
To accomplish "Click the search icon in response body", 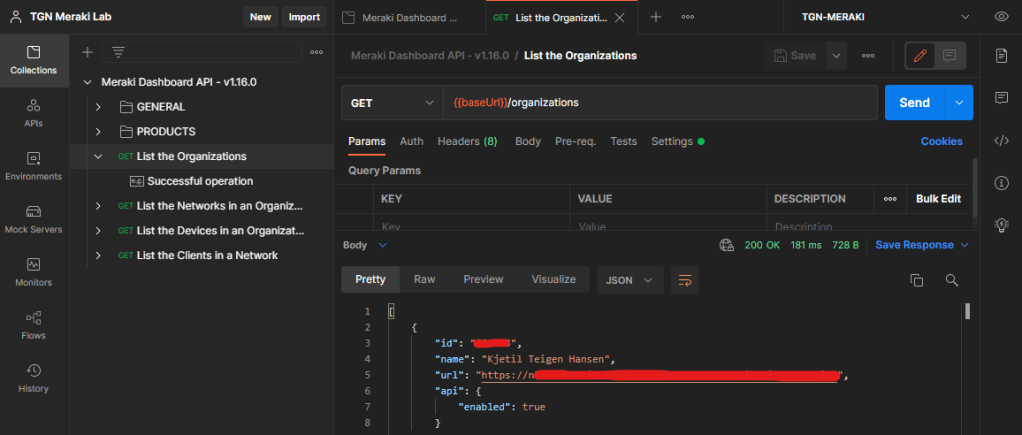I will tap(951, 281).
